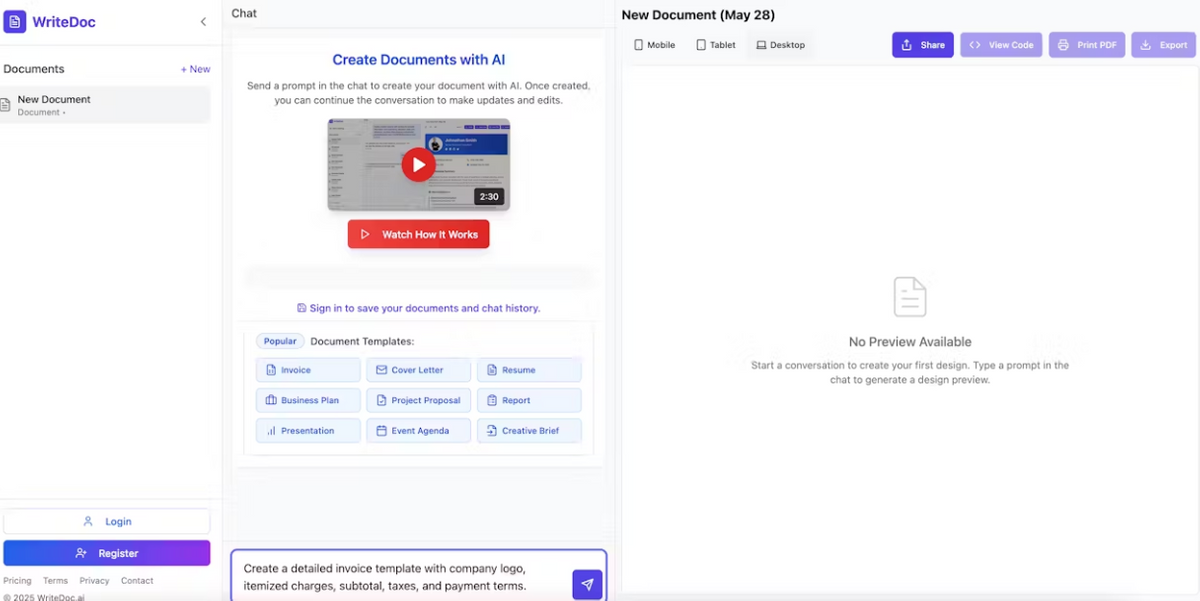The height and width of the screenshot is (601, 1200).
Task: Switch preview to Tablet view
Action: (x=715, y=44)
